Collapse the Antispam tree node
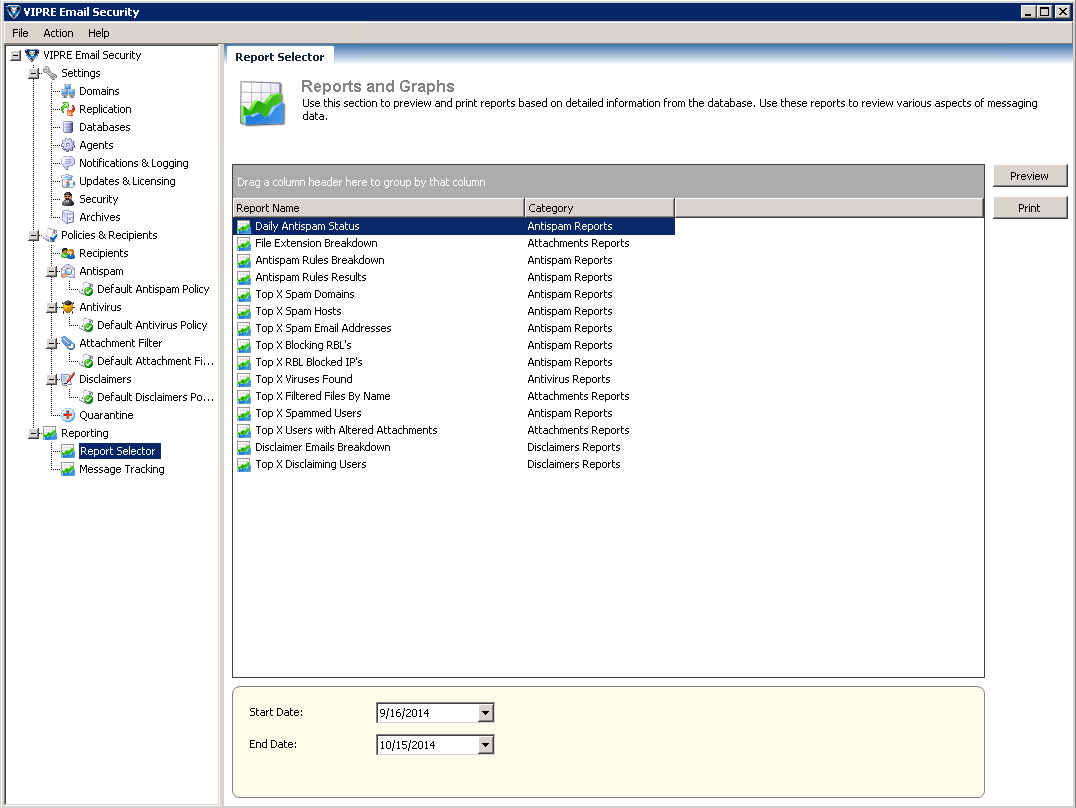Screen dimensions: 1076x808 pyautogui.click(x=51, y=272)
